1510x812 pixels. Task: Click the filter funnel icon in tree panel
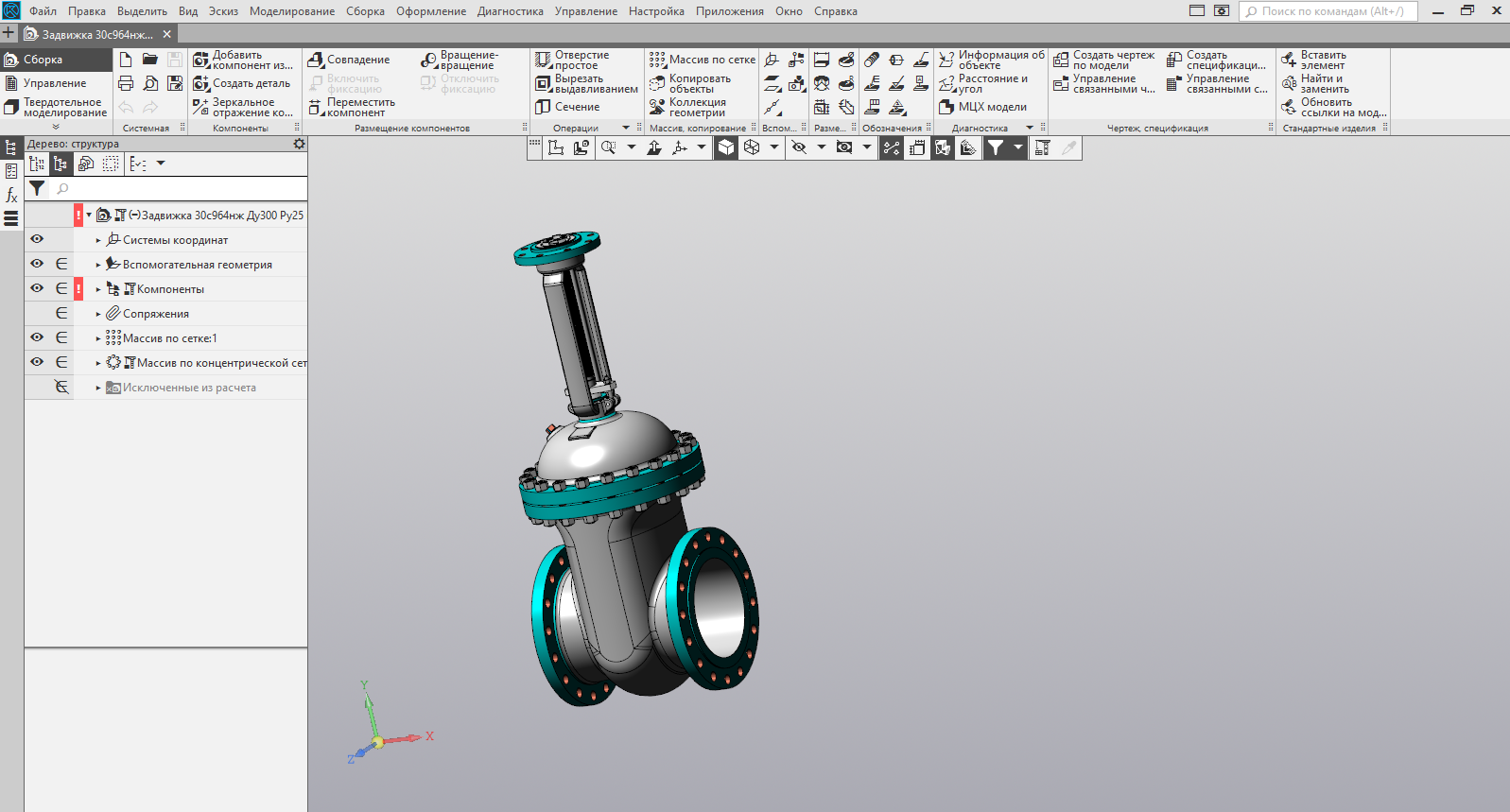point(37,188)
